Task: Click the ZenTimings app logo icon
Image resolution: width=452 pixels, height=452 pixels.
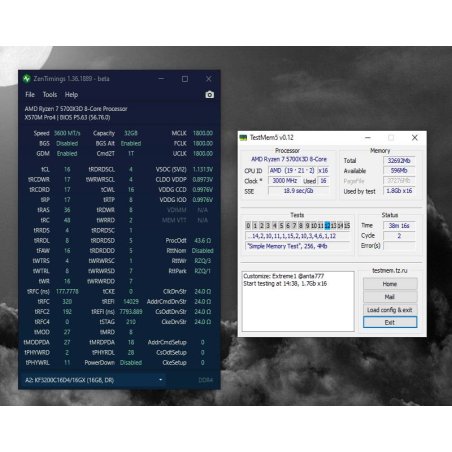Action: pyautogui.click(x=27, y=79)
